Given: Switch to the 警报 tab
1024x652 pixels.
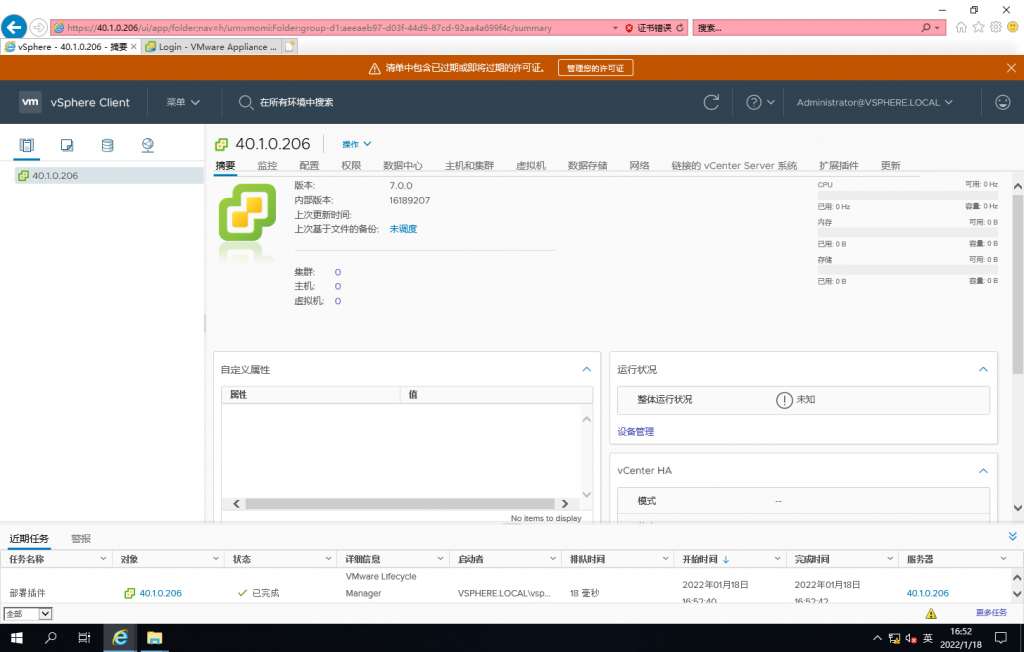Looking at the screenshot, I should point(81,538).
